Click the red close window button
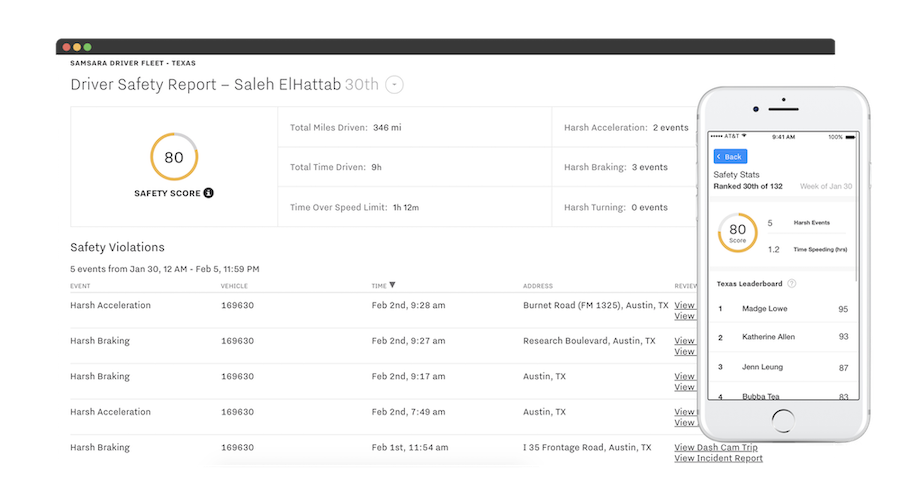Viewport: 900px width, 500px height. pyautogui.click(x=67, y=47)
